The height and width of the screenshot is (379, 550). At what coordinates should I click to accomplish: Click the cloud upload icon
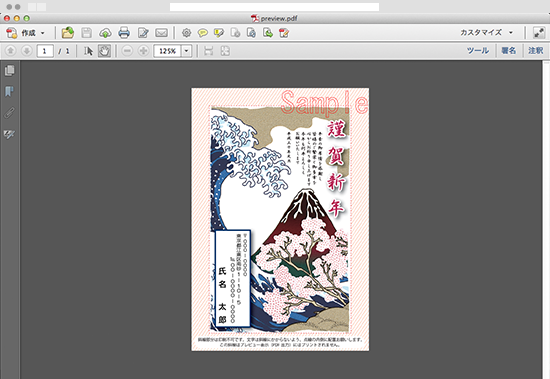tap(105, 33)
